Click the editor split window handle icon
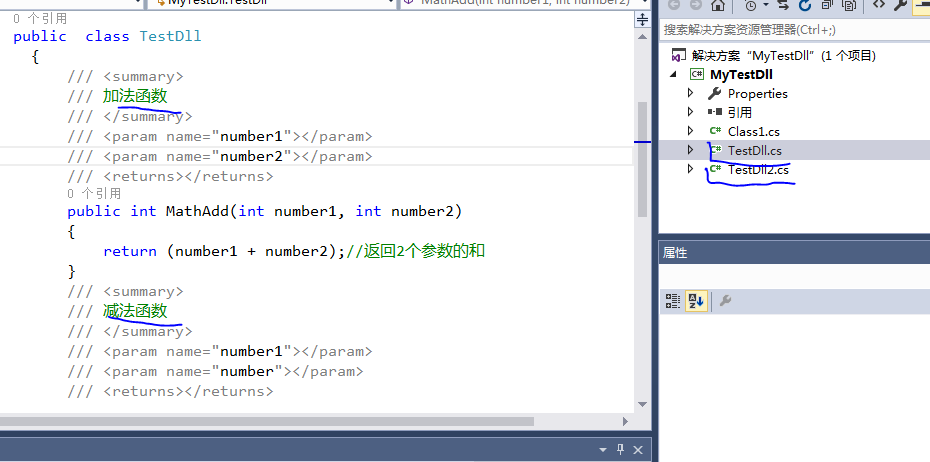 pyautogui.click(x=642, y=20)
